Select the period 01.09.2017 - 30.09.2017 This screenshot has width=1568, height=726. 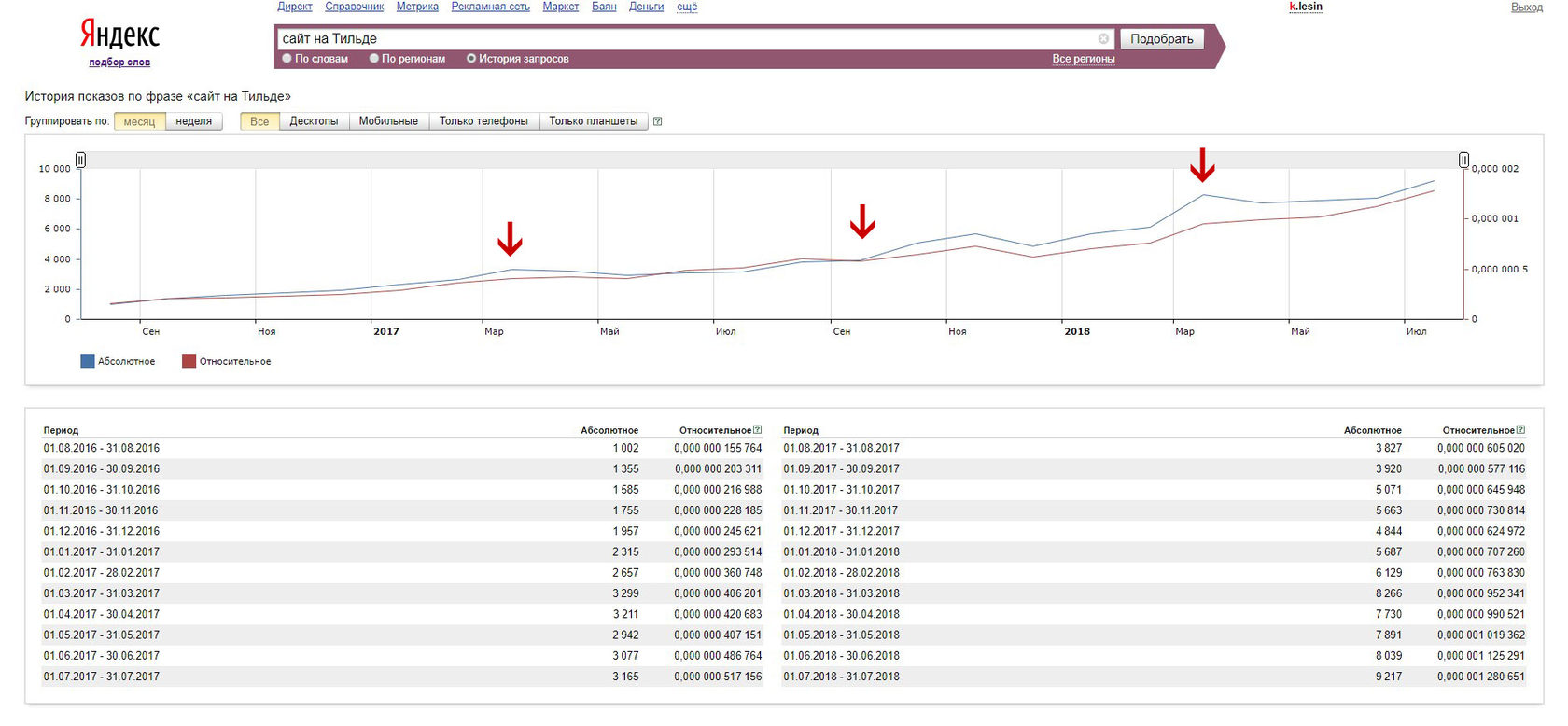[842, 469]
